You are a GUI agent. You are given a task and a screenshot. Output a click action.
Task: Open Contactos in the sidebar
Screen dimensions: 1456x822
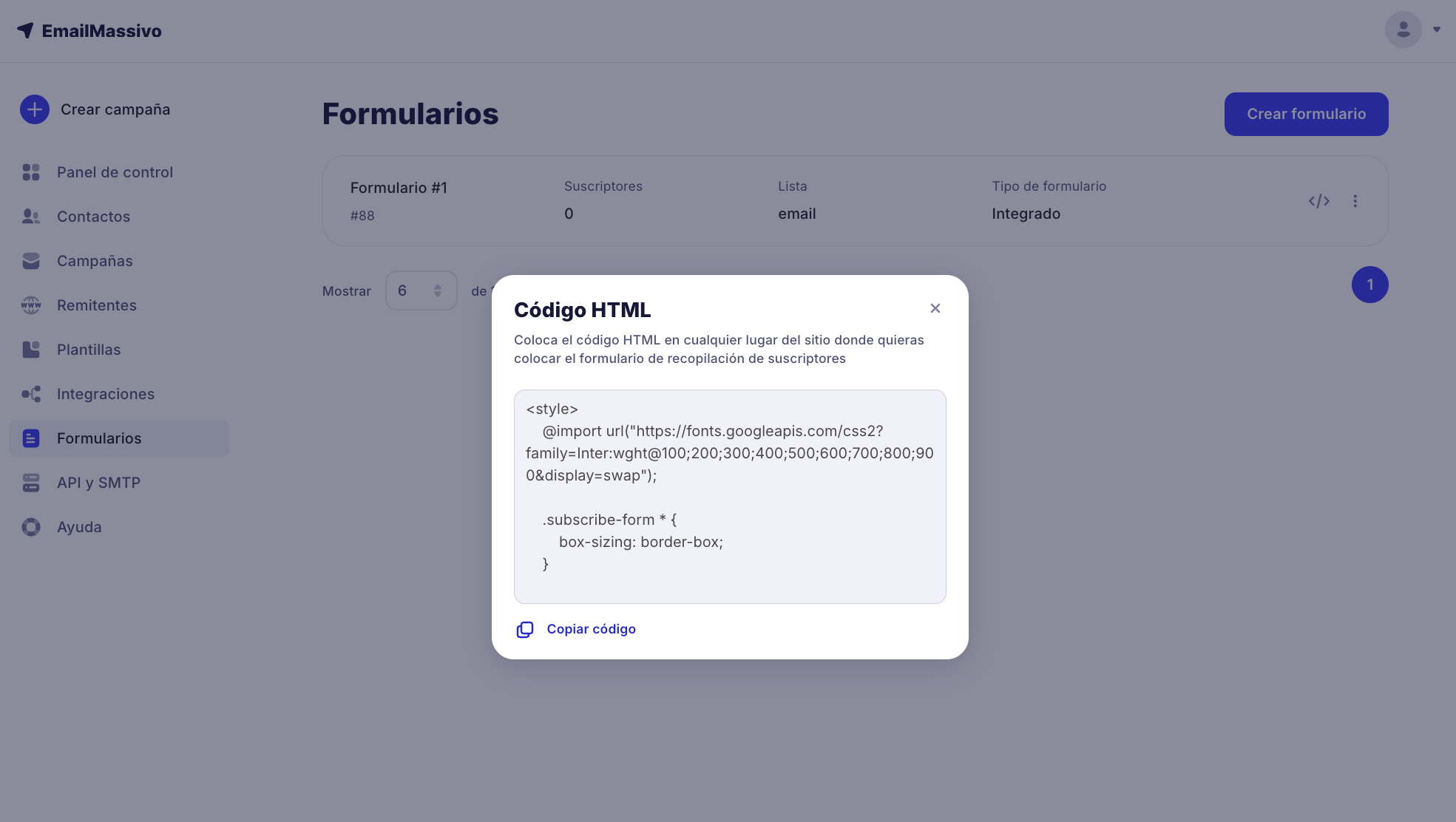(x=93, y=217)
